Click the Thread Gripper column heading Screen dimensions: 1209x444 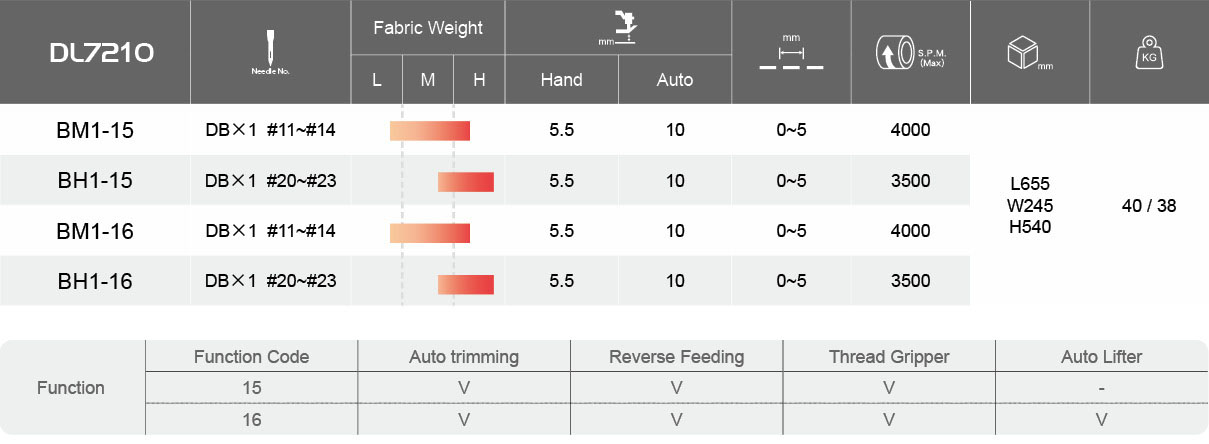889,356
